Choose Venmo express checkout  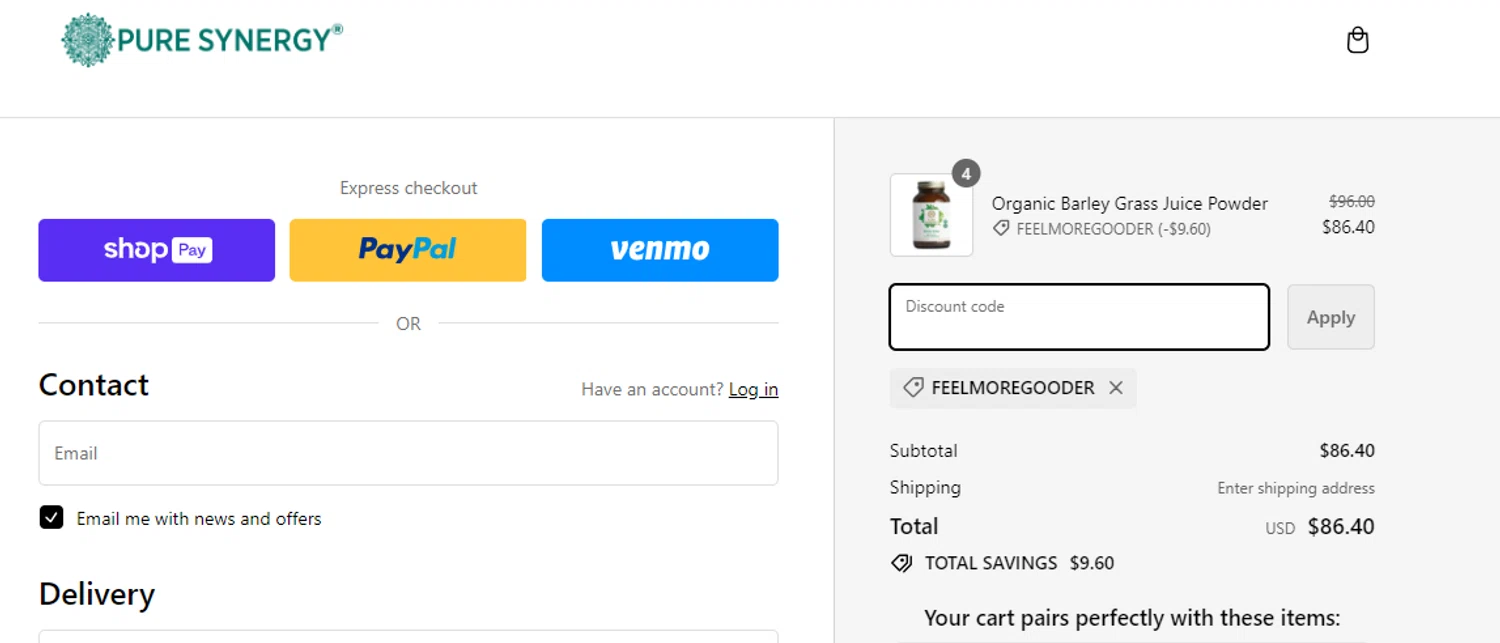coord(660,250)
